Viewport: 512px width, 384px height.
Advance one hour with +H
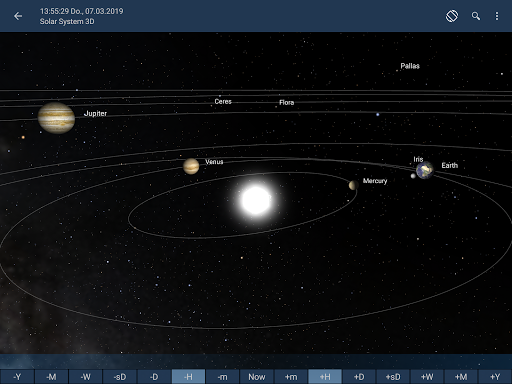click(325, 377)
